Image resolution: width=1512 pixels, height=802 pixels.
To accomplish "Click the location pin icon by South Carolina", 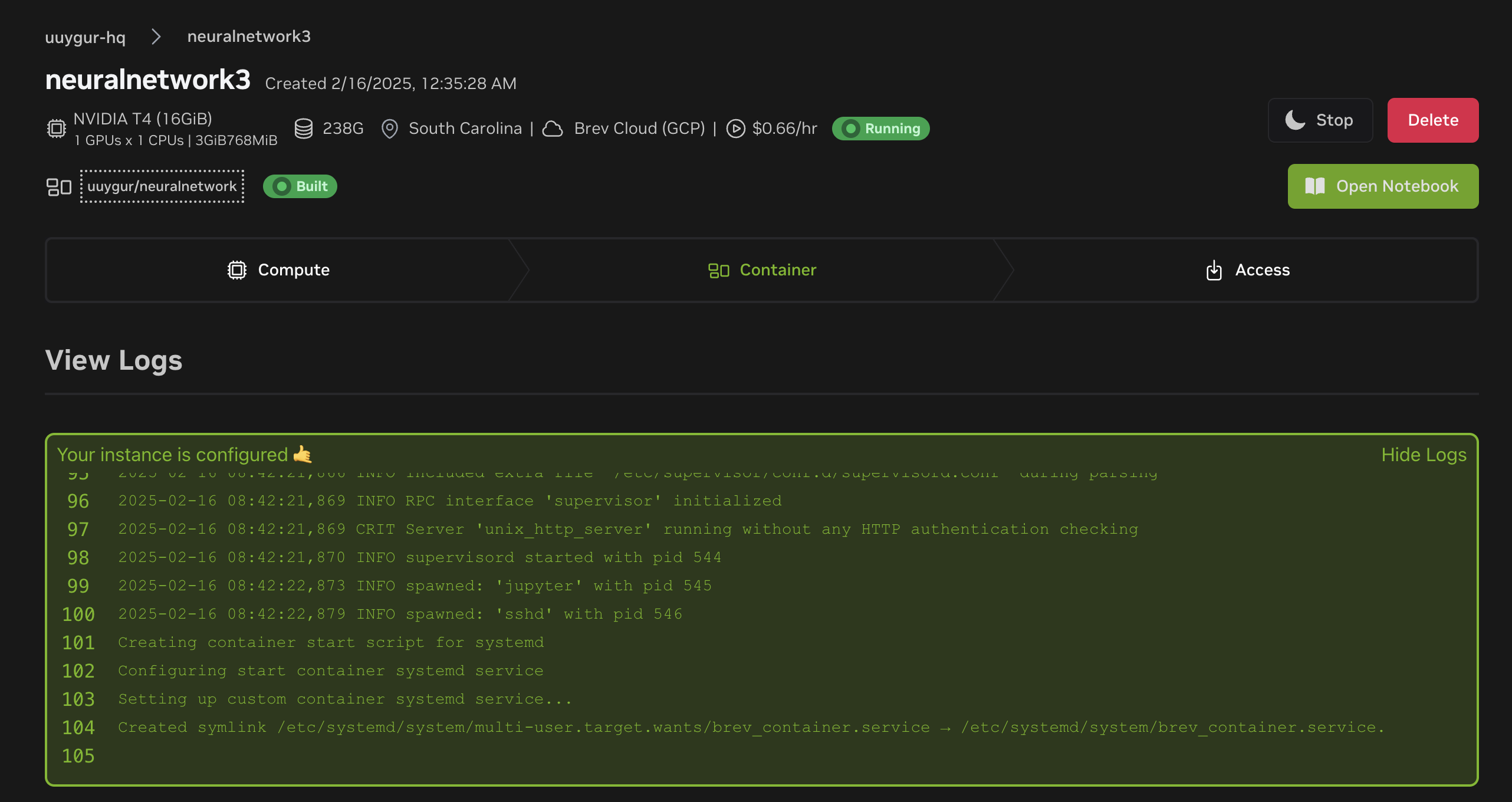I will pos(389,129).
